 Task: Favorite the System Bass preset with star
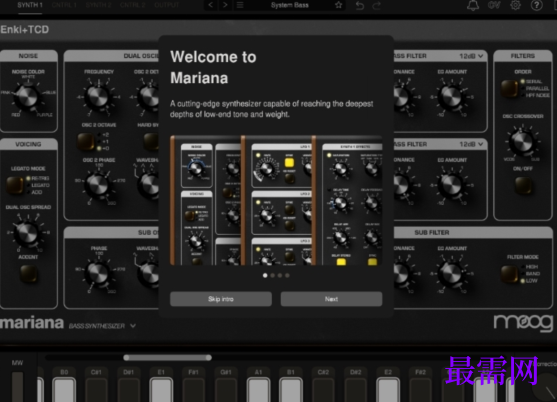[x=339, y=5]
